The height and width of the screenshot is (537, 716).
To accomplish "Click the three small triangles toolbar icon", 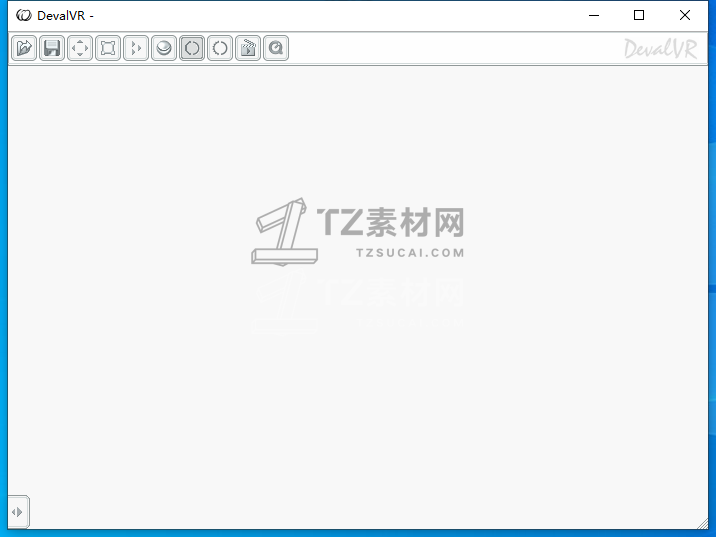I will [136, 48].
